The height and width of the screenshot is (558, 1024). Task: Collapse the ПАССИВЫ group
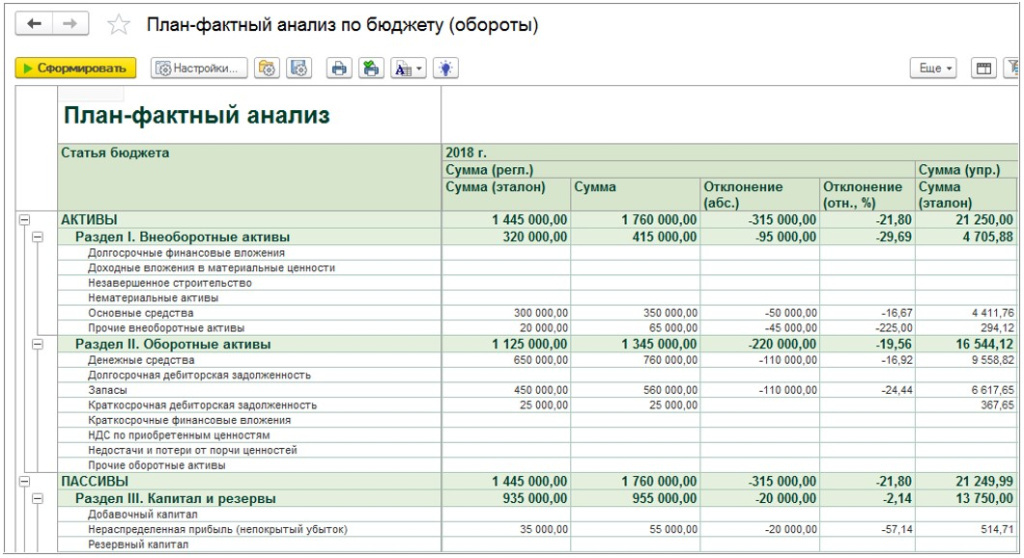(x=24, y=481)
